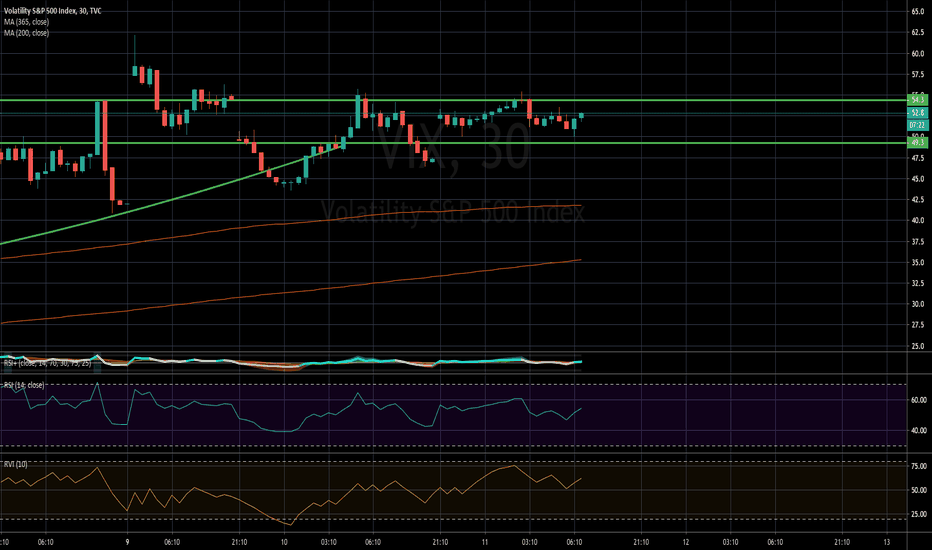Screen dimensions: 932x550
Task: Click 25.0 on the price axis
Action: pyautogui.click(x=918, y=347)
